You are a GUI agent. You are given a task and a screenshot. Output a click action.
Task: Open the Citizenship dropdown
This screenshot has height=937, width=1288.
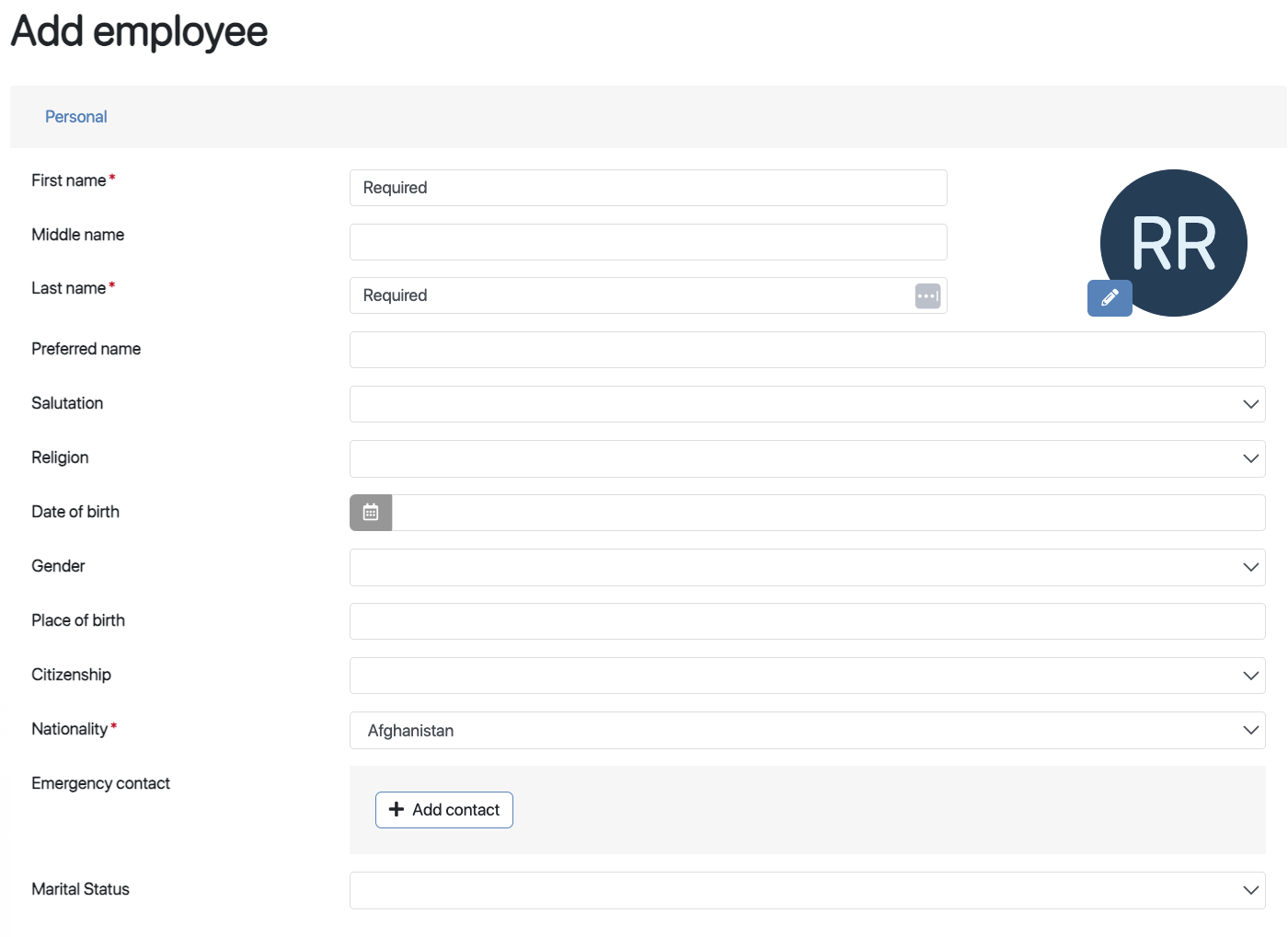[x=807, y=676]
